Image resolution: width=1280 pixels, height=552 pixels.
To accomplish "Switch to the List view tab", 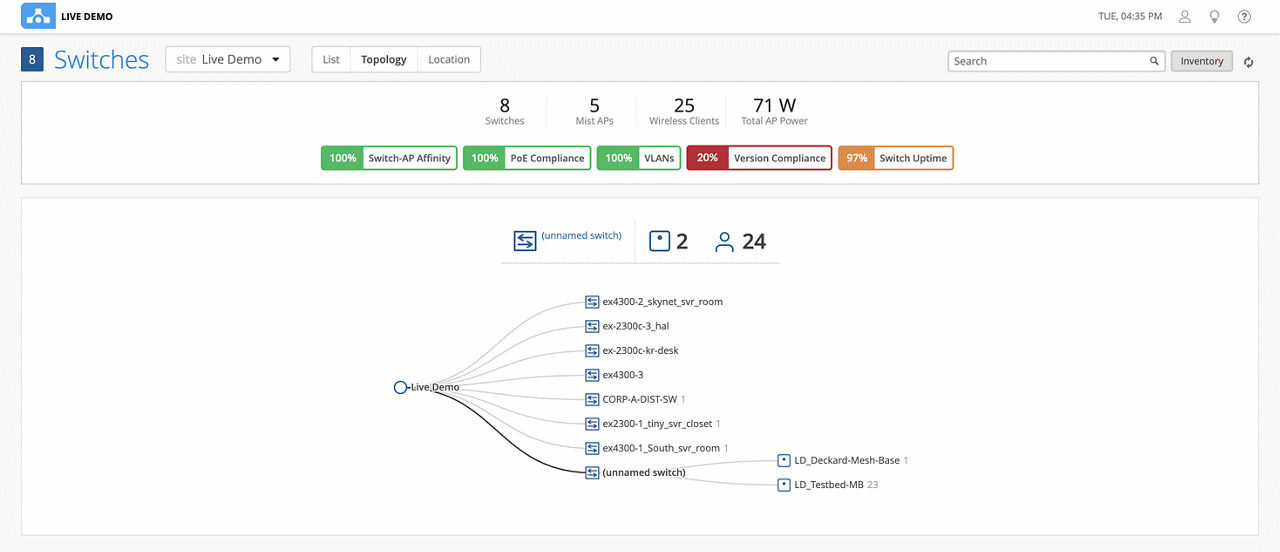I will [x=331, y=60].
